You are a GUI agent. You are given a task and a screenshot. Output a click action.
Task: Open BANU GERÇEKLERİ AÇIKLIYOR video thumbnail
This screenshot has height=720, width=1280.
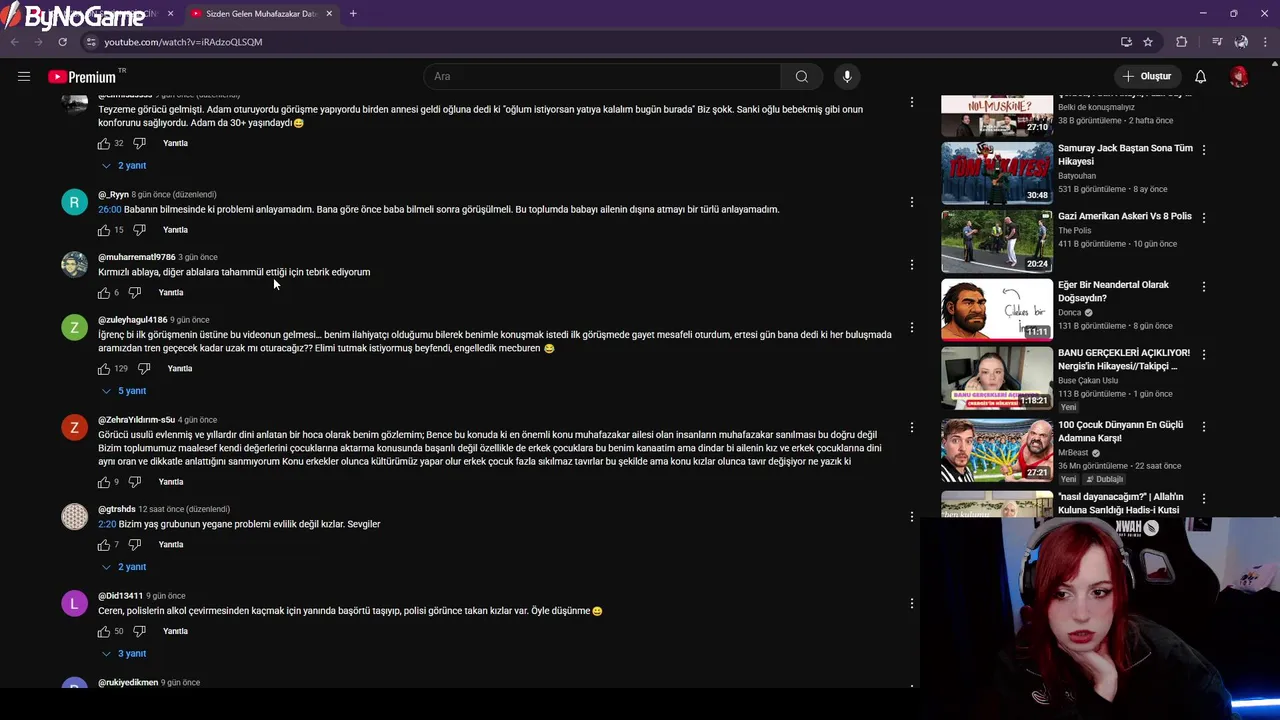(997, 378)
